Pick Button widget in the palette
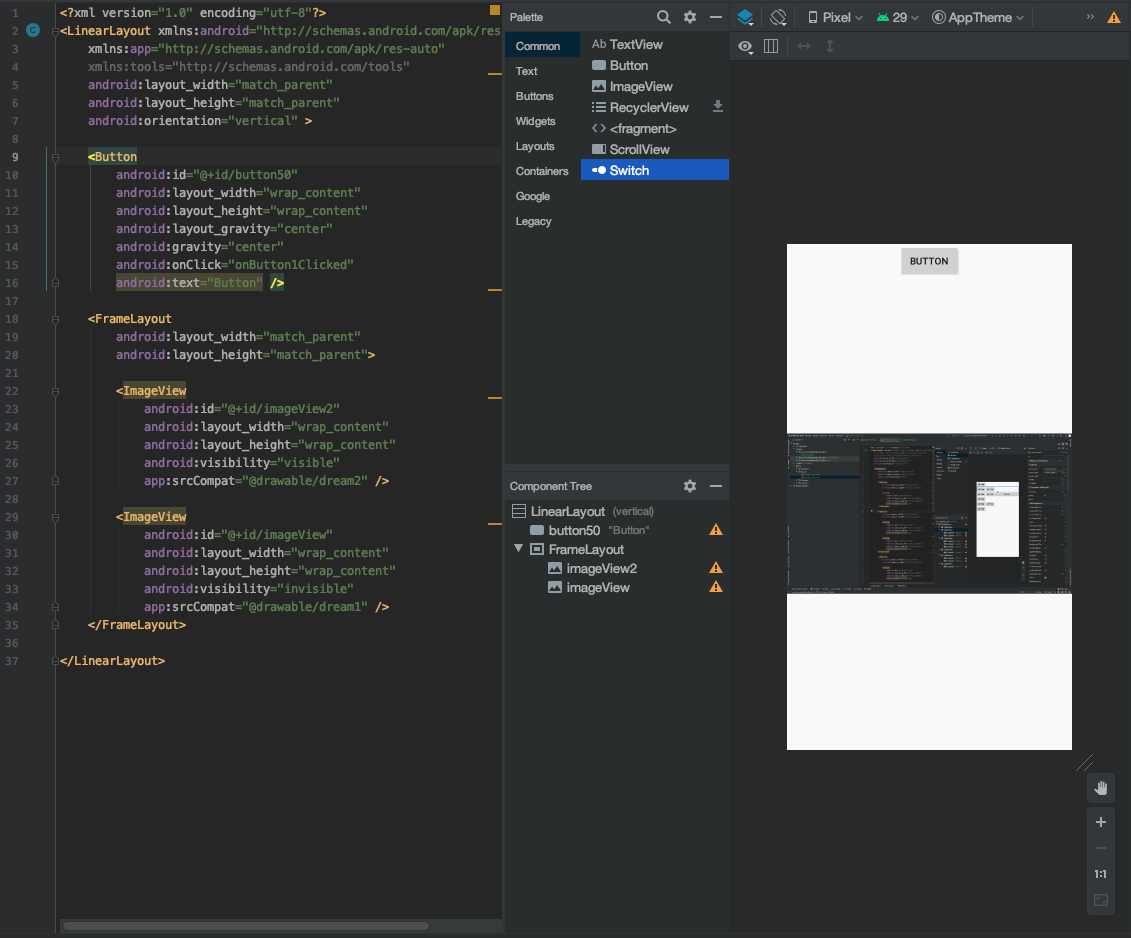Image resolution: width=1131 pixels, height=938 pixels. coord(654,65)
